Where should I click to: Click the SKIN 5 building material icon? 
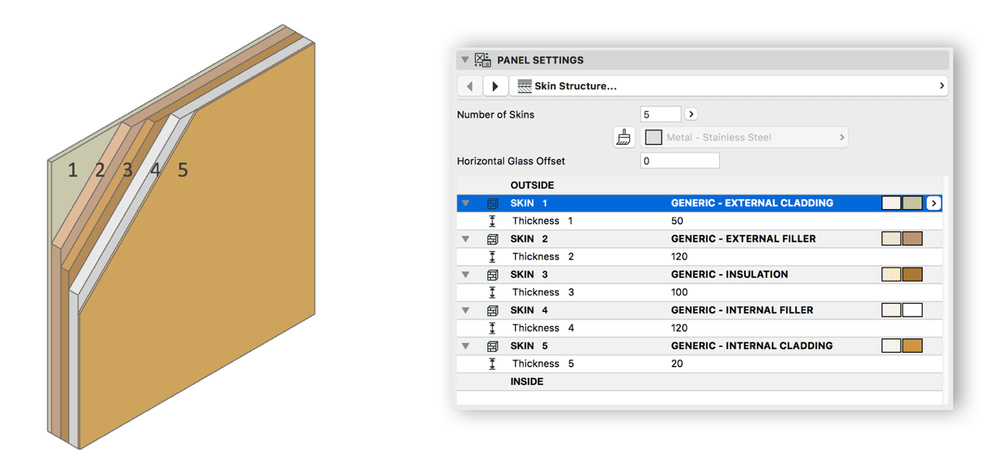point(492,346)
